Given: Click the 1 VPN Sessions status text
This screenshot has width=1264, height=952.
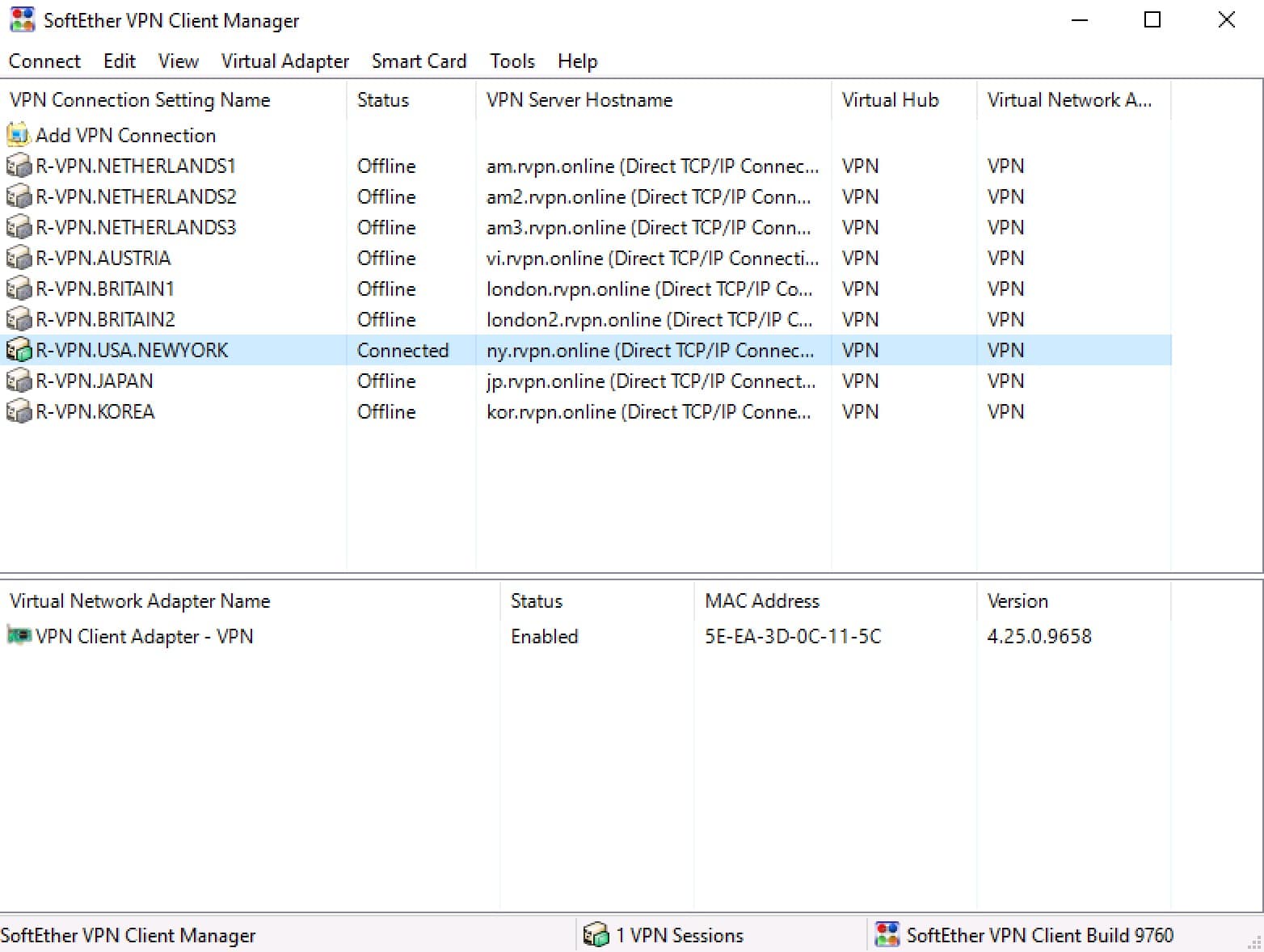Looking at the screenshot, I should tap(680, 935).
